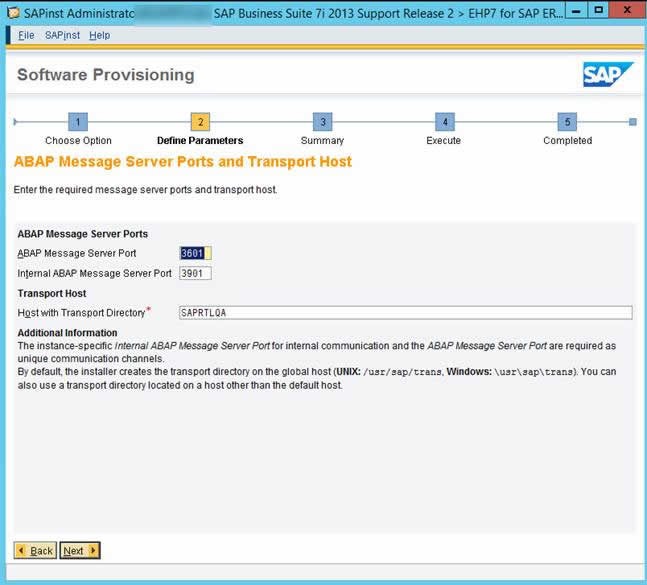Open the File menu
Image resolution: width=647 pixels, height=585 pixels.
[x=26, y=35]
